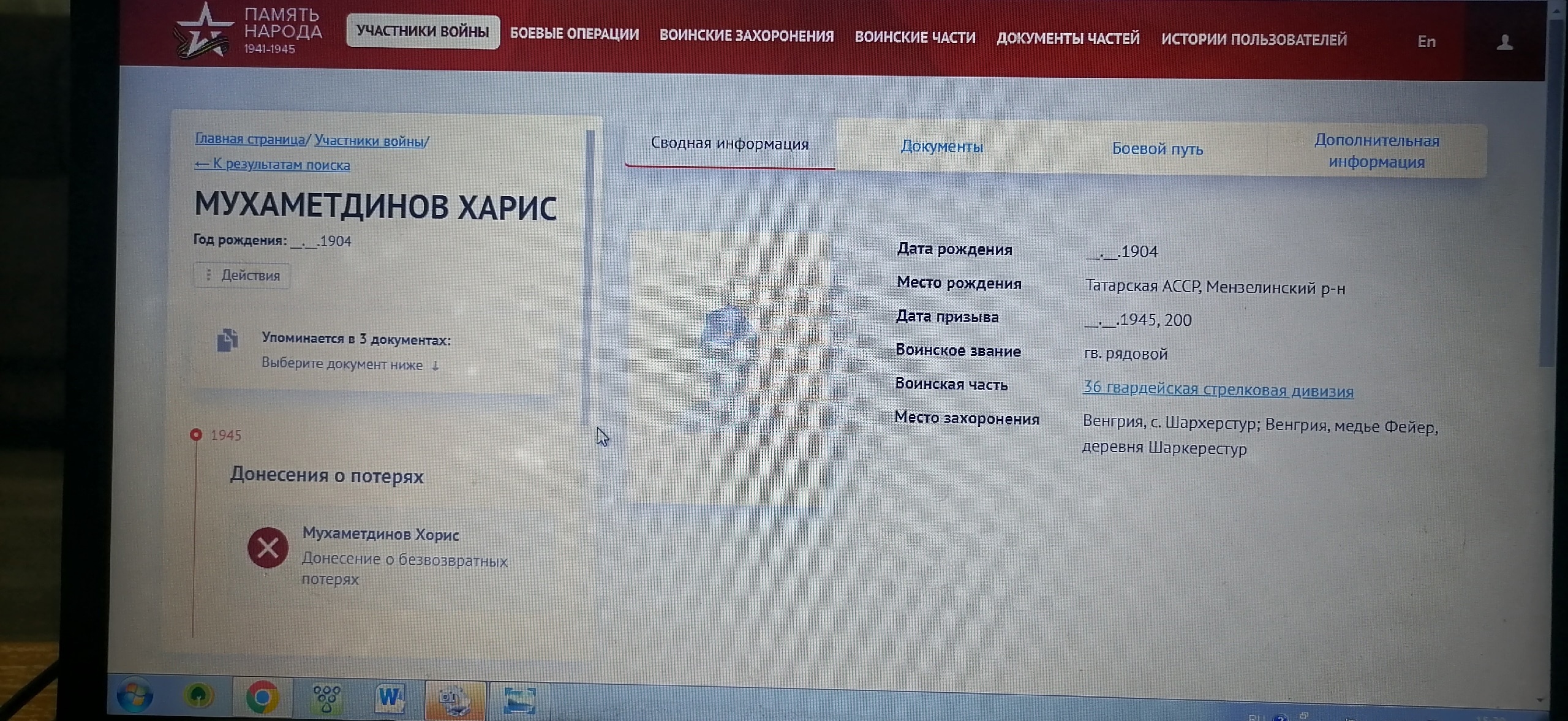The height and width of the screenshot is (721, 1568).
Task: Open the Документы tab
Action: coord(941,147)
